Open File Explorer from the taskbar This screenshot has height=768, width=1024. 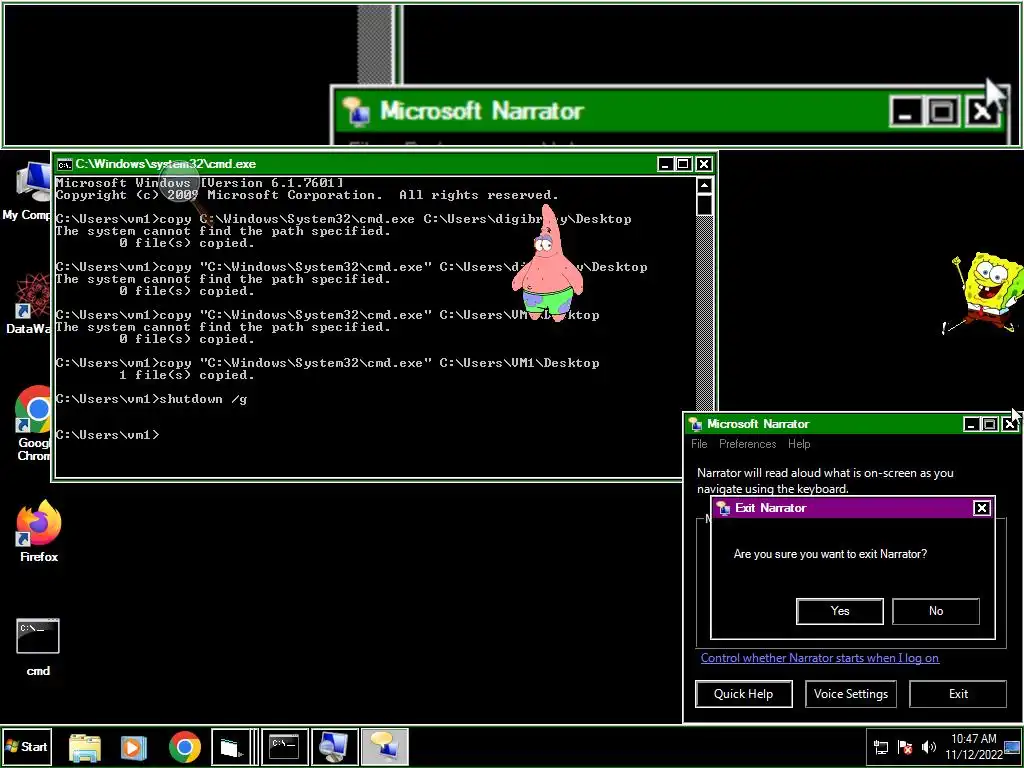click(x=85, y=747)
